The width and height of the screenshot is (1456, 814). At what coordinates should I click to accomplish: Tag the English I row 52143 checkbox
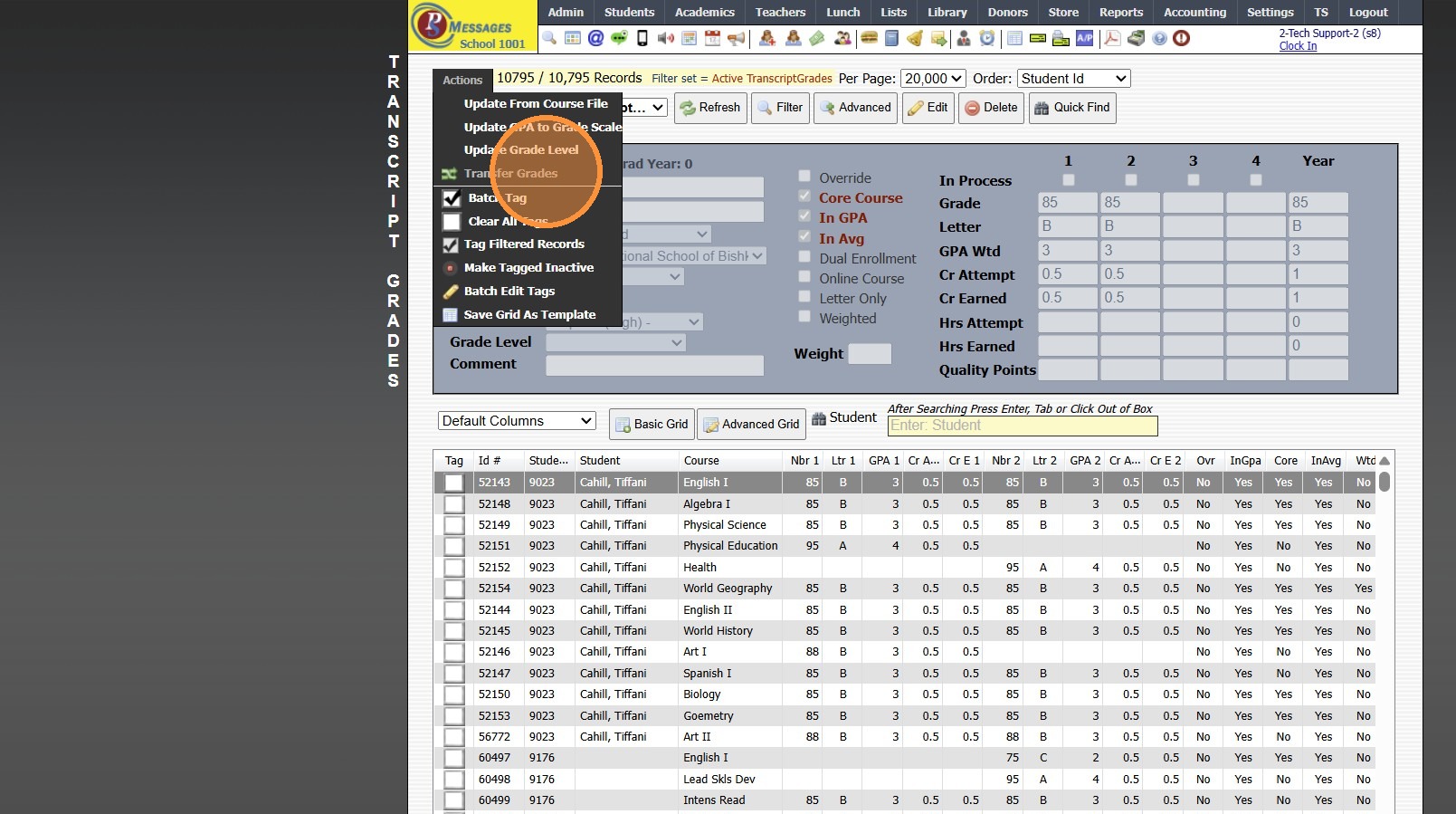(454, 483)
